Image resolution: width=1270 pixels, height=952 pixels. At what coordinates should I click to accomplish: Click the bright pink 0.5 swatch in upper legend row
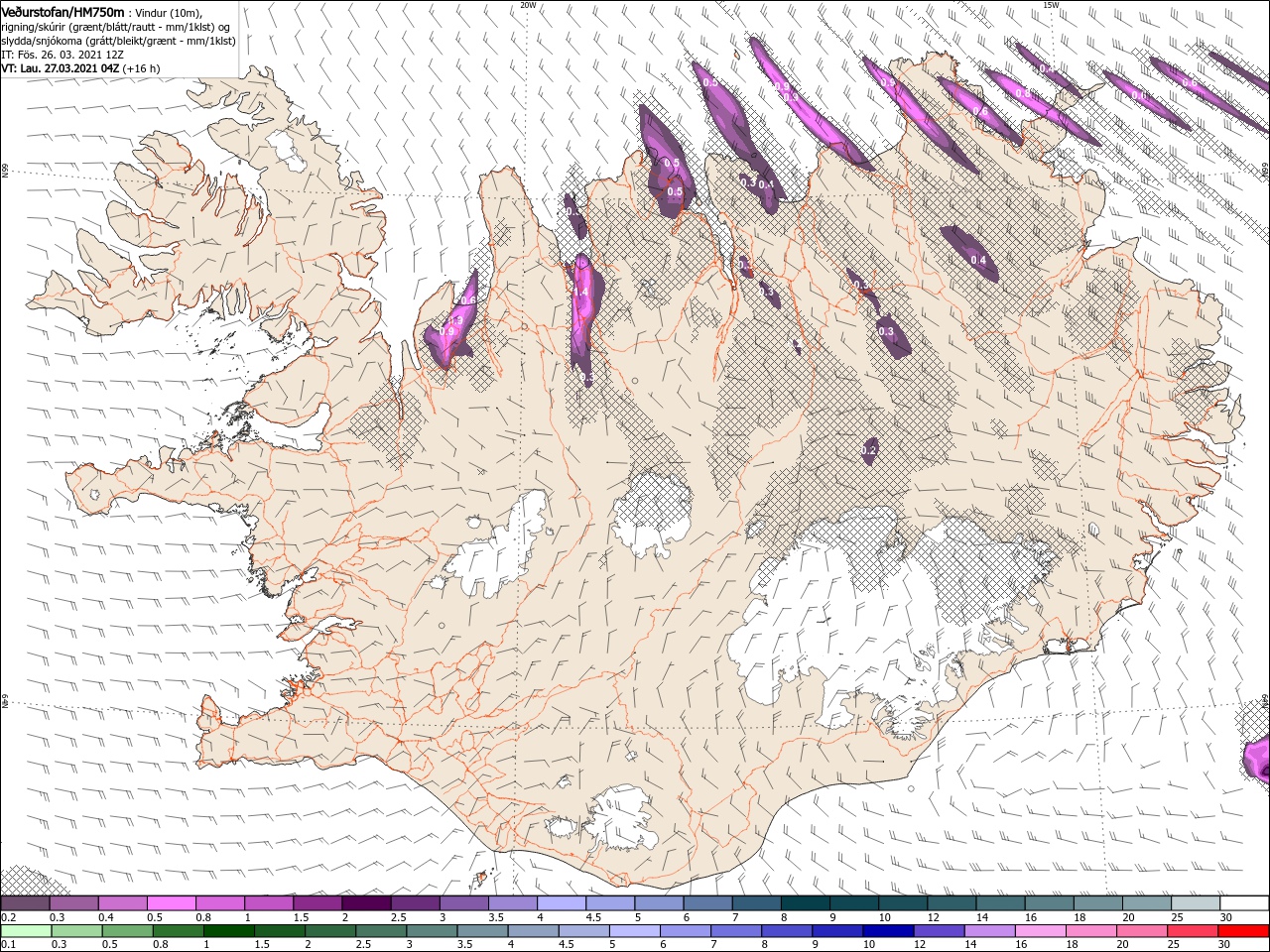172,903
